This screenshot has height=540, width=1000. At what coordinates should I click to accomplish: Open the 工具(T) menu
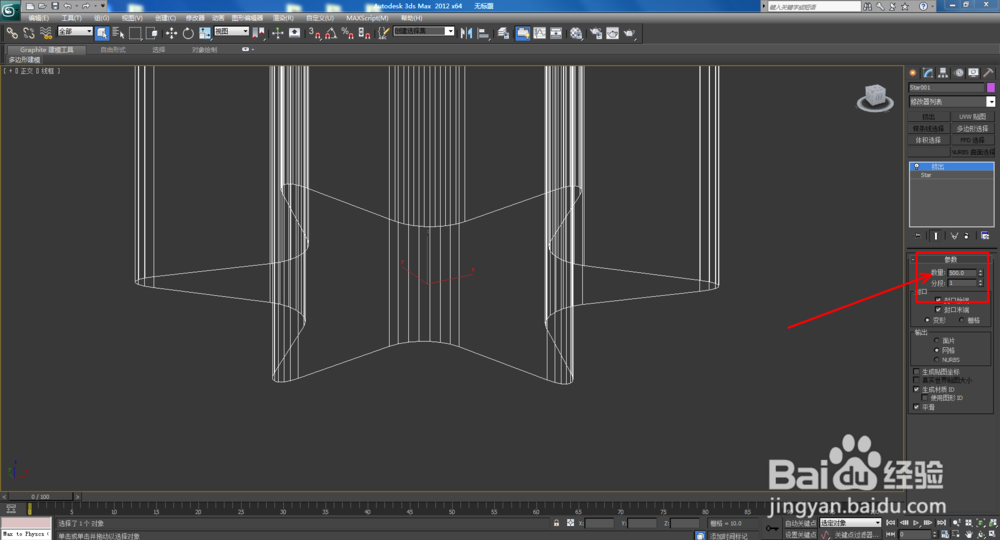tap(71, 18)
